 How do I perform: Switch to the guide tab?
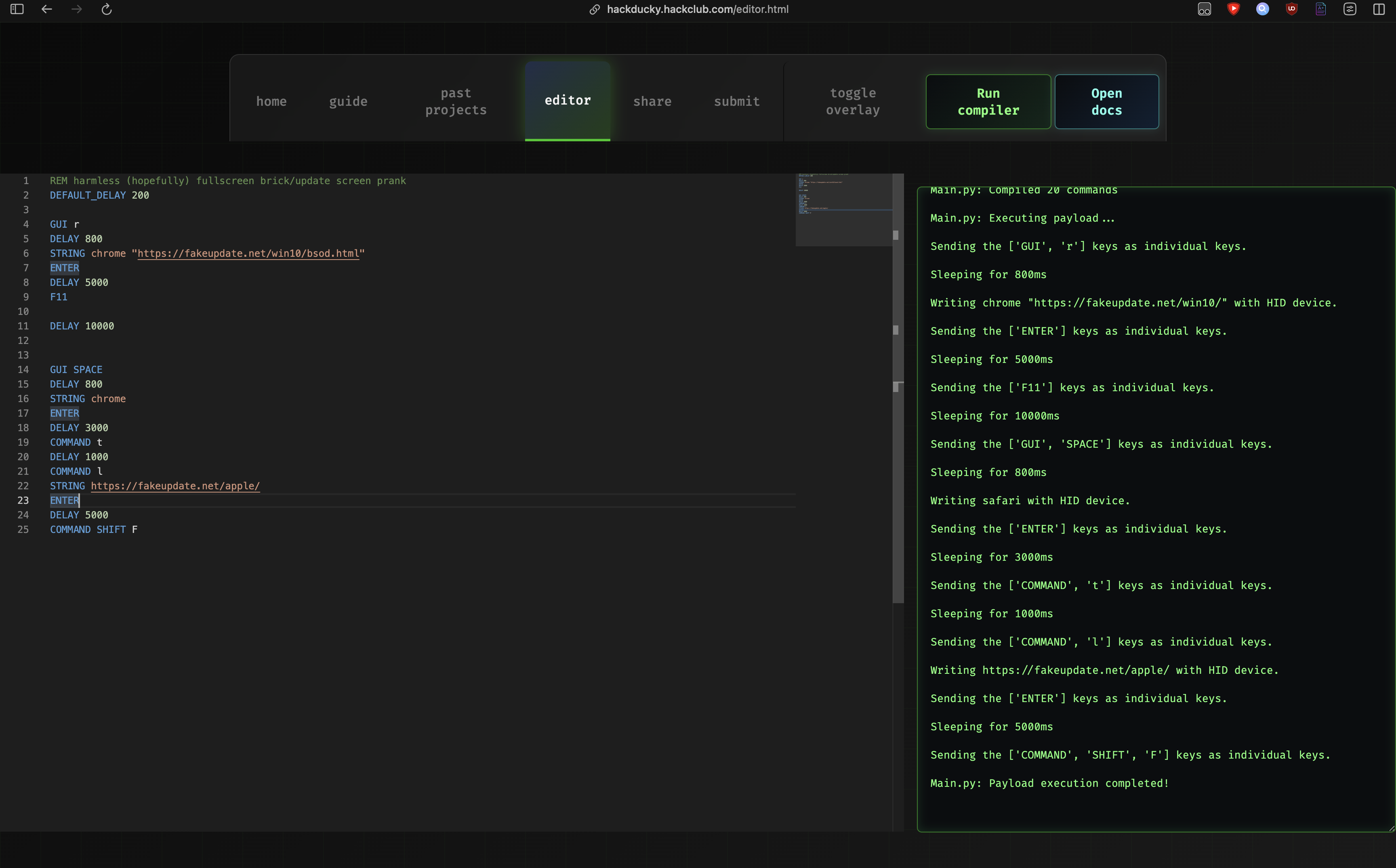click(x=348, y=102)
